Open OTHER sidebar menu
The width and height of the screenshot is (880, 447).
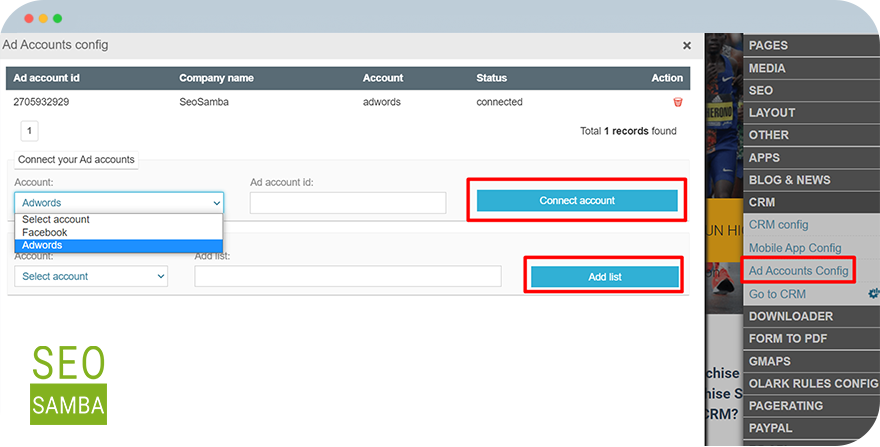point(811,135)
